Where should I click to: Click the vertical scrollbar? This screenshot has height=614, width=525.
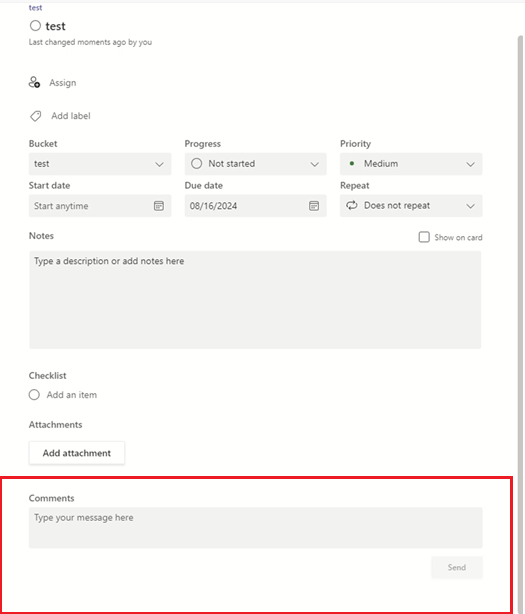[520, 324]
